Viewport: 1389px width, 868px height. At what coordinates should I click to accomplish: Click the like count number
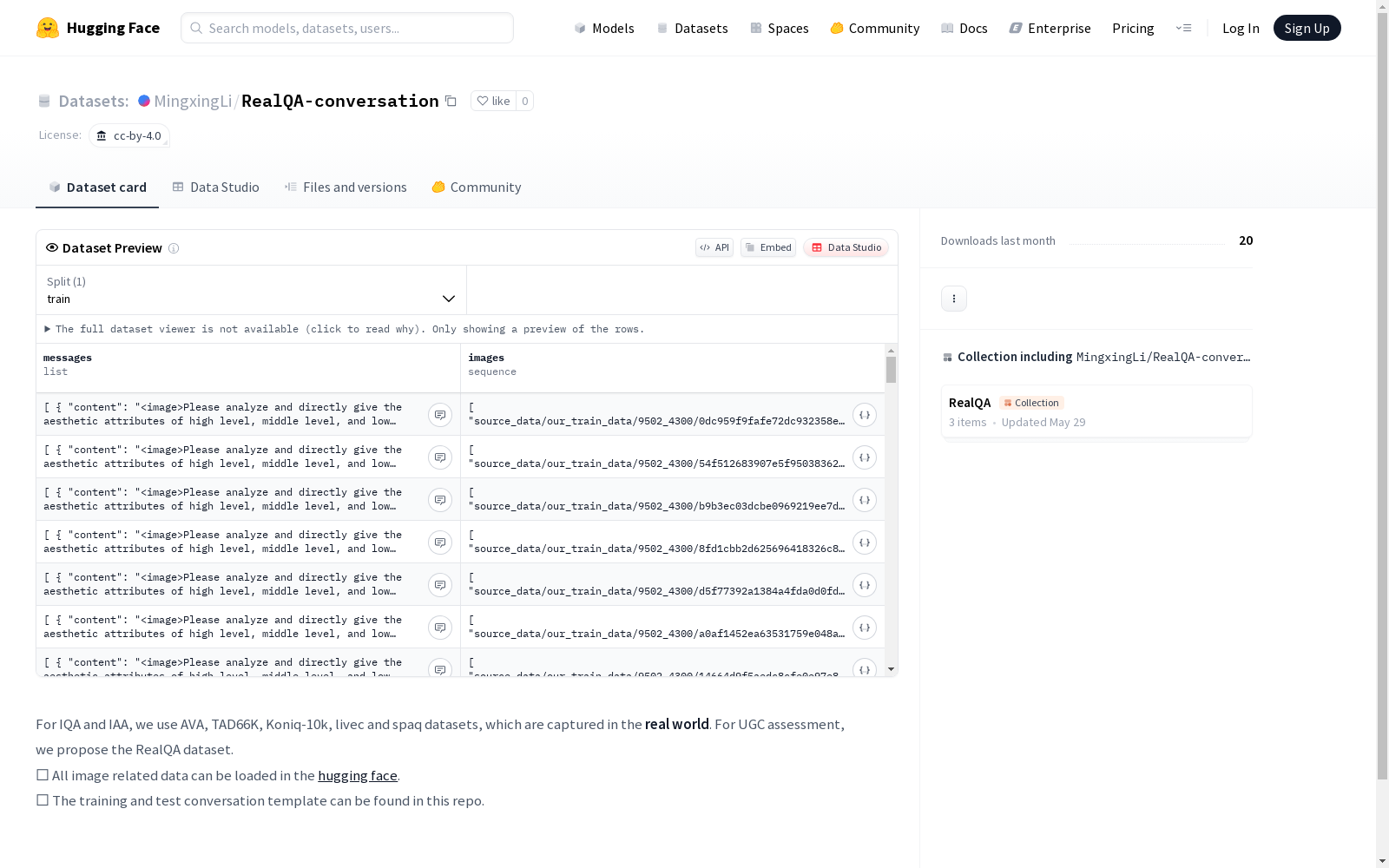point(524,101)
